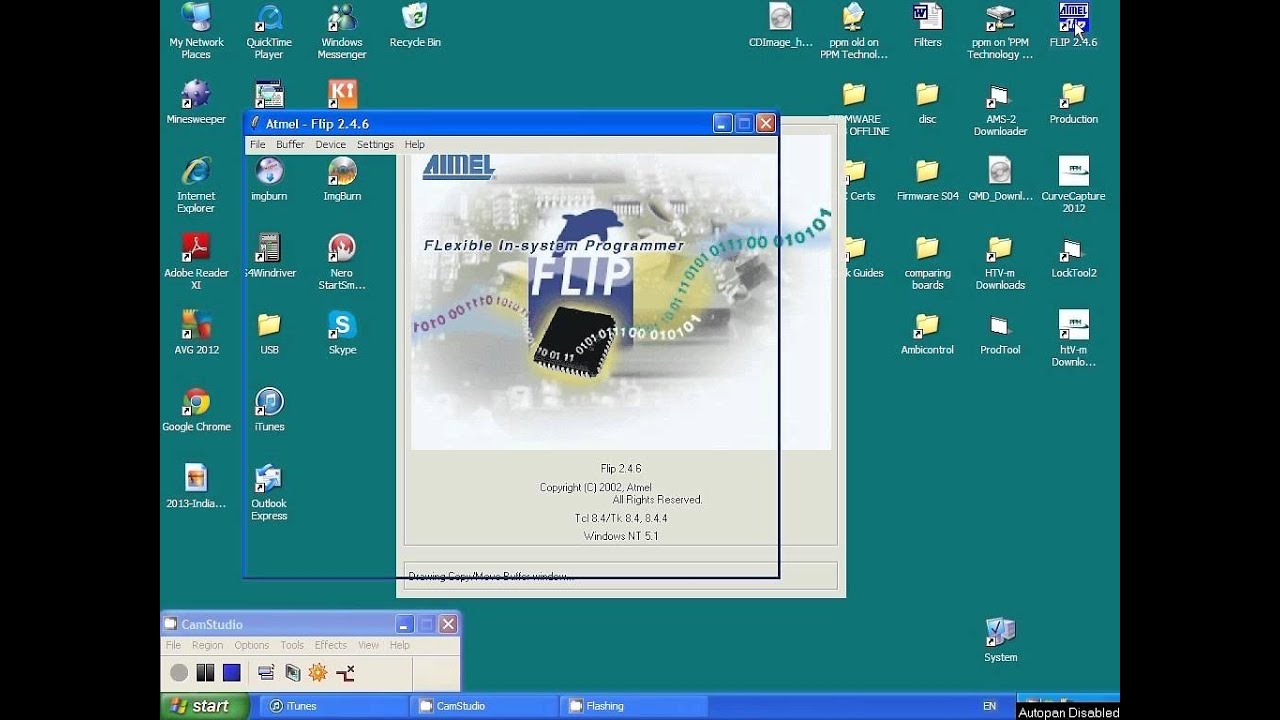Open CamStudio's Tools menu

[292, 645]
